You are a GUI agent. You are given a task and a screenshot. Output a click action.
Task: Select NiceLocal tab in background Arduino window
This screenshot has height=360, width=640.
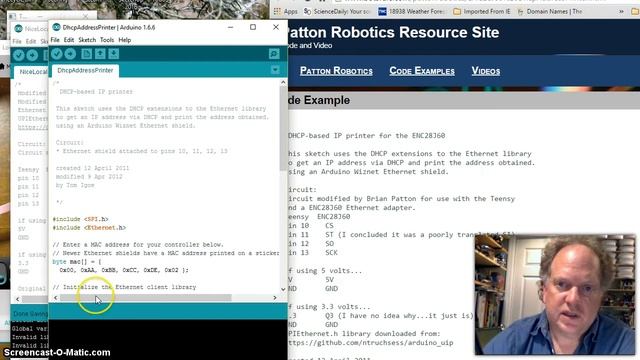[33, 72]
